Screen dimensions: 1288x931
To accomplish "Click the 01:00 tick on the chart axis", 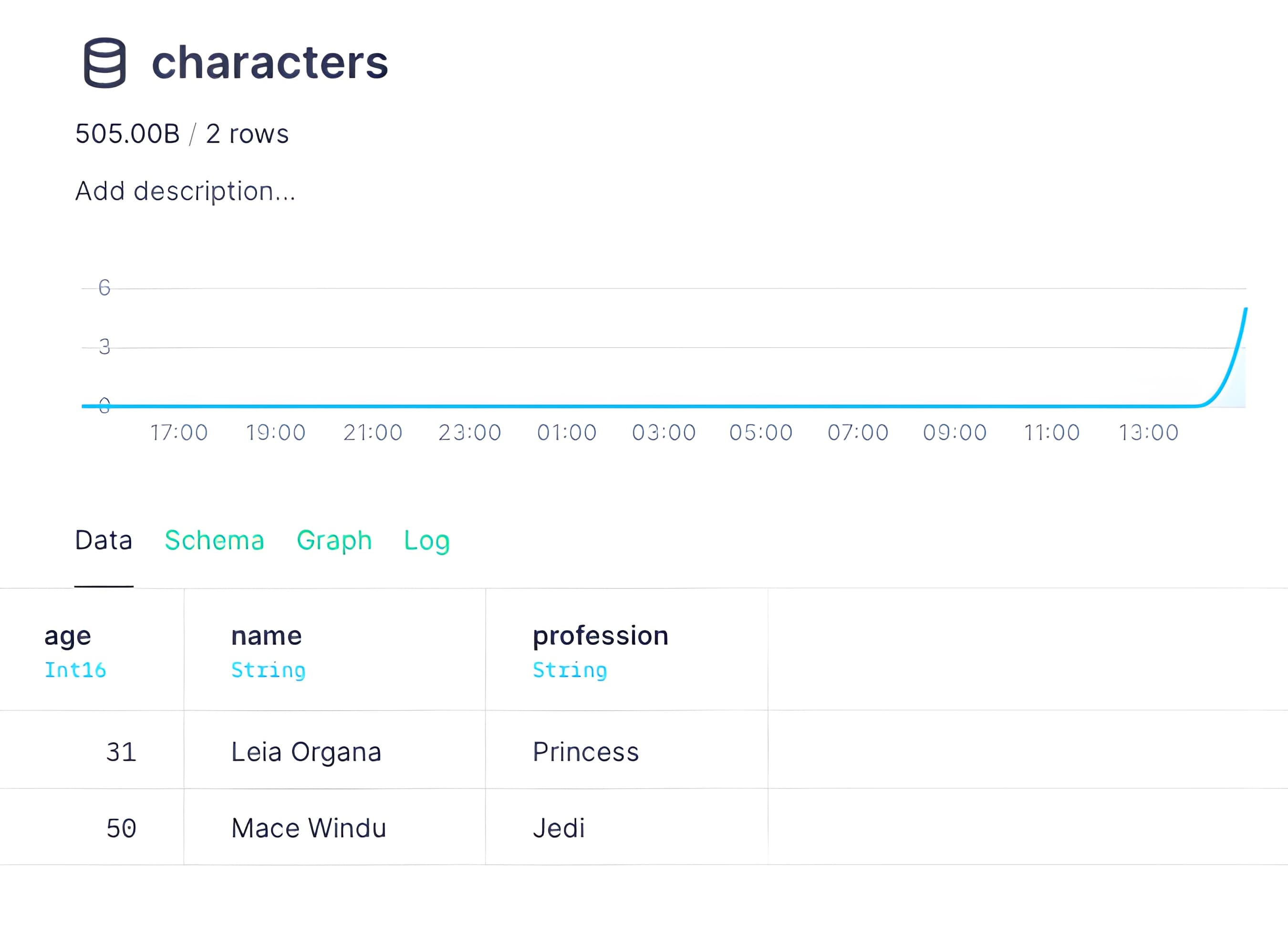I will tap(567, 433).
